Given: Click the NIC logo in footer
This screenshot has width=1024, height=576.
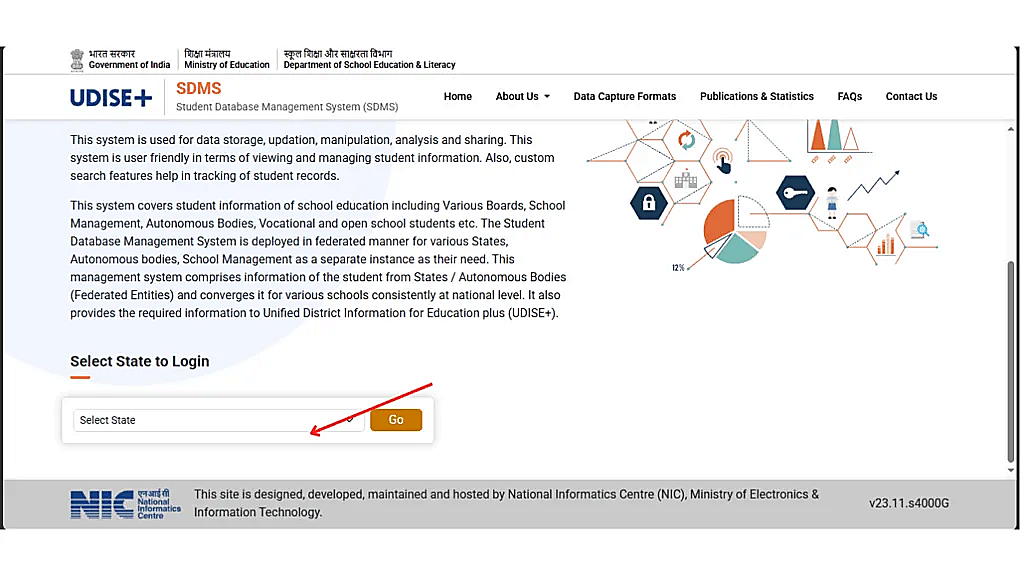Looking at the screenshot, I should coord(125,504).
